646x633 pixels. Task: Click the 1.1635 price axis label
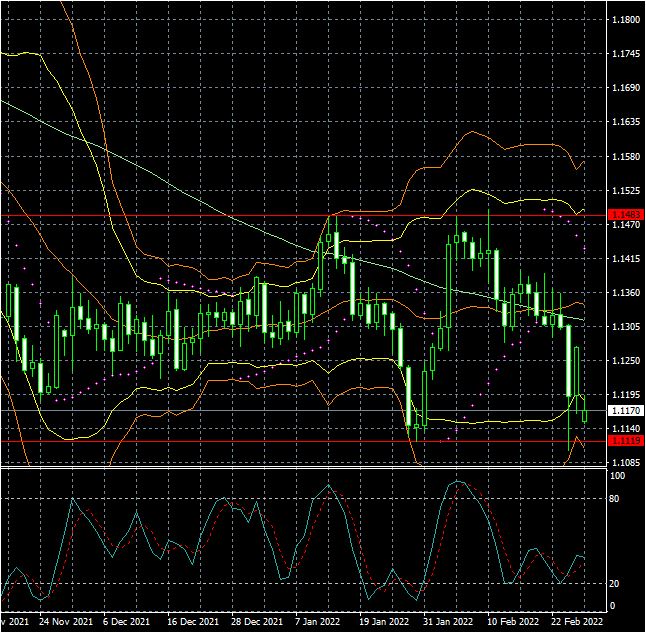click(x=626, y=122)
